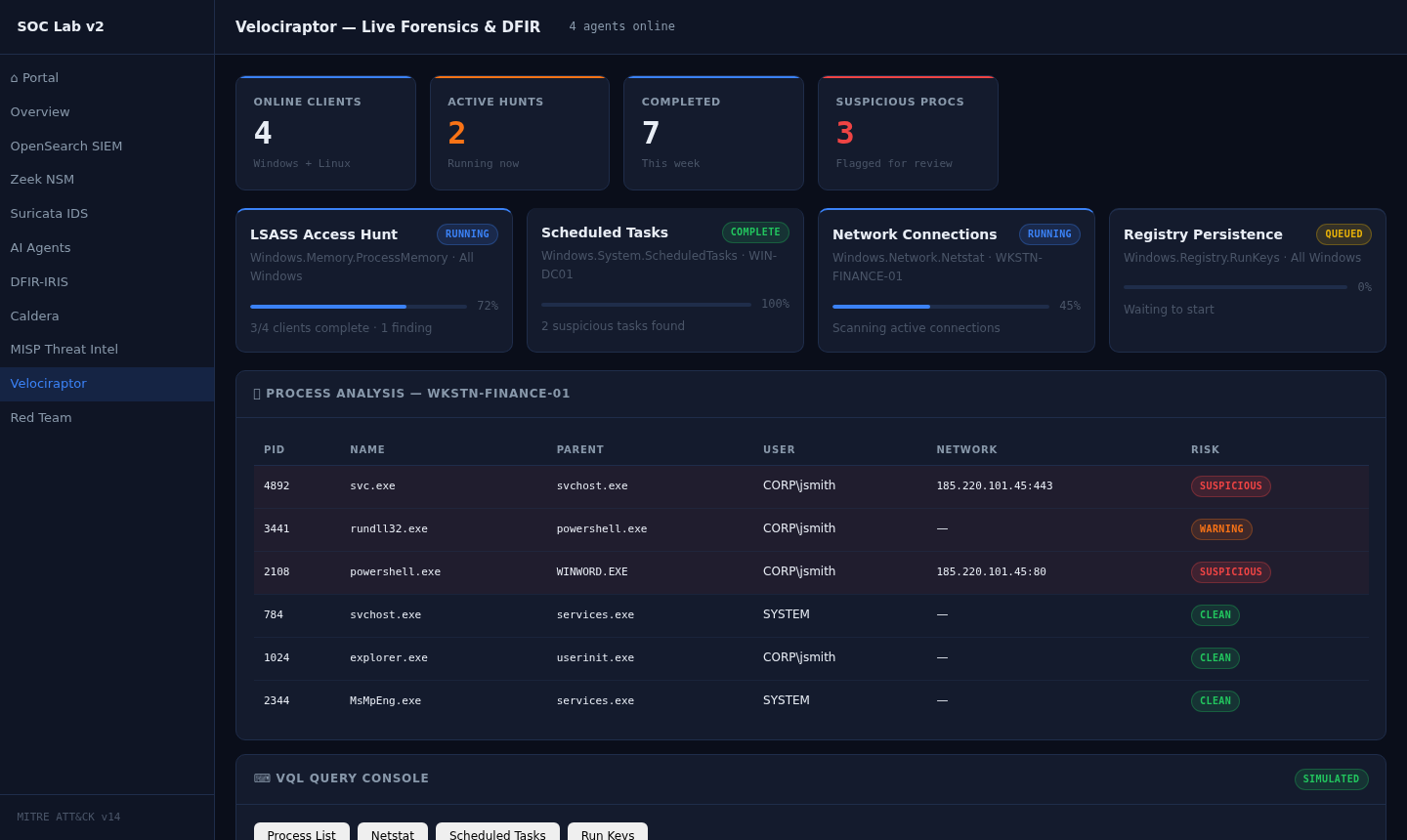
Task: Click the Network Connections progress bar
Action: (x=940, y=307)
